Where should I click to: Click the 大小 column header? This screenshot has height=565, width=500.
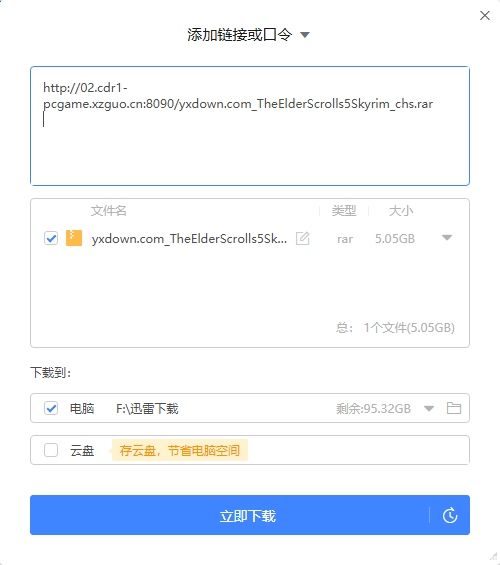point(401,211)
